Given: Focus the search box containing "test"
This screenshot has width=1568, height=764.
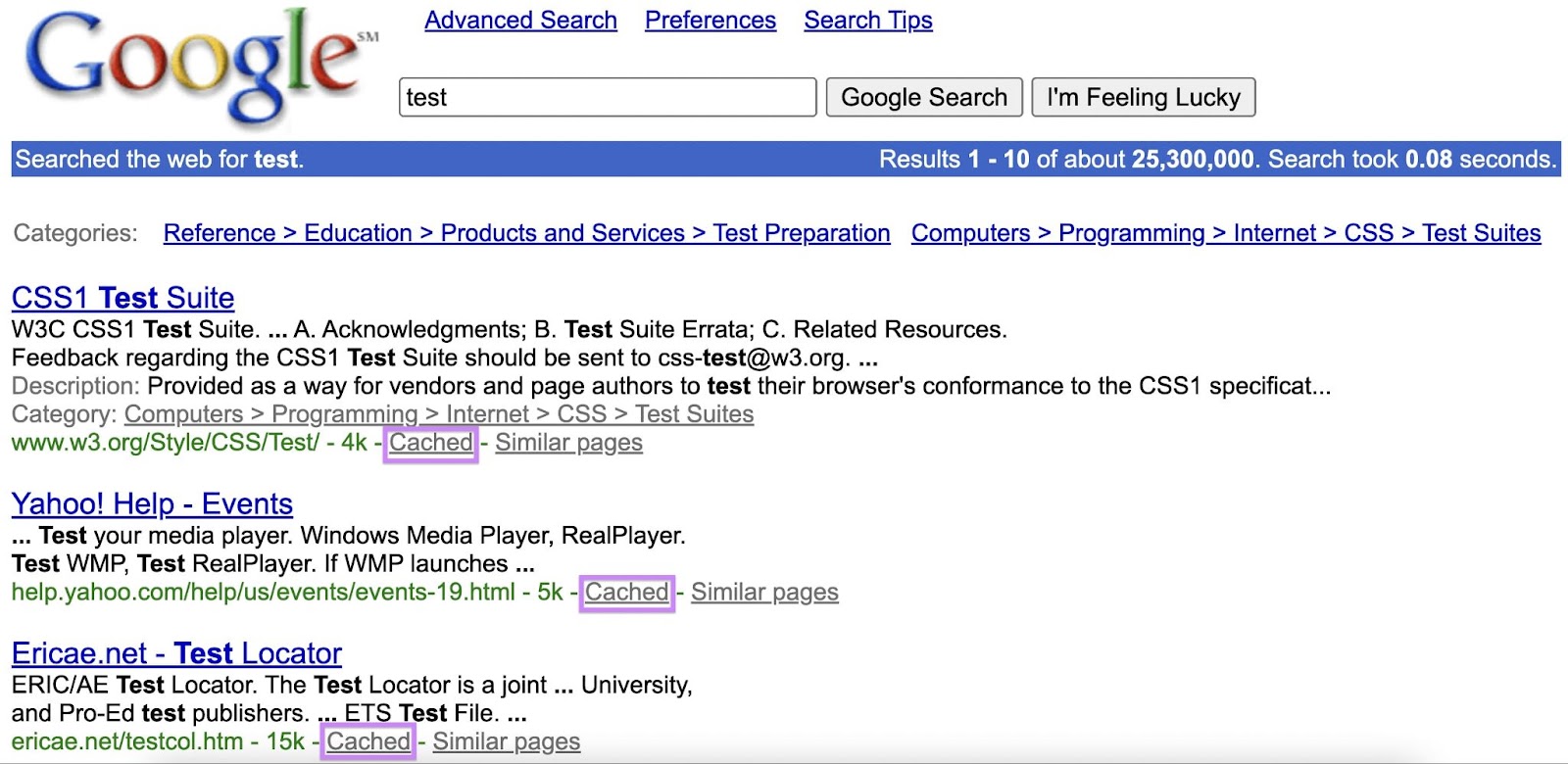Looking at the screenshot, I should click(608, 97).
